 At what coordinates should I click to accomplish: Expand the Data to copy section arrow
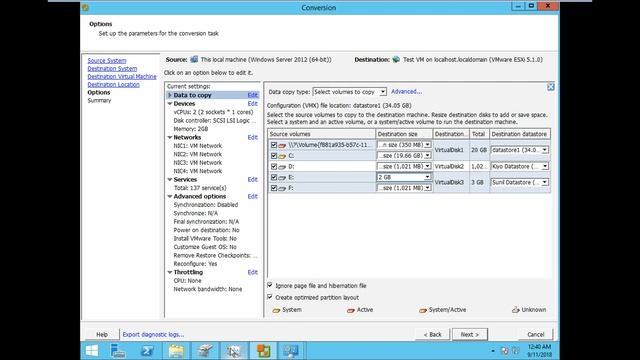[x=170, y=95]
